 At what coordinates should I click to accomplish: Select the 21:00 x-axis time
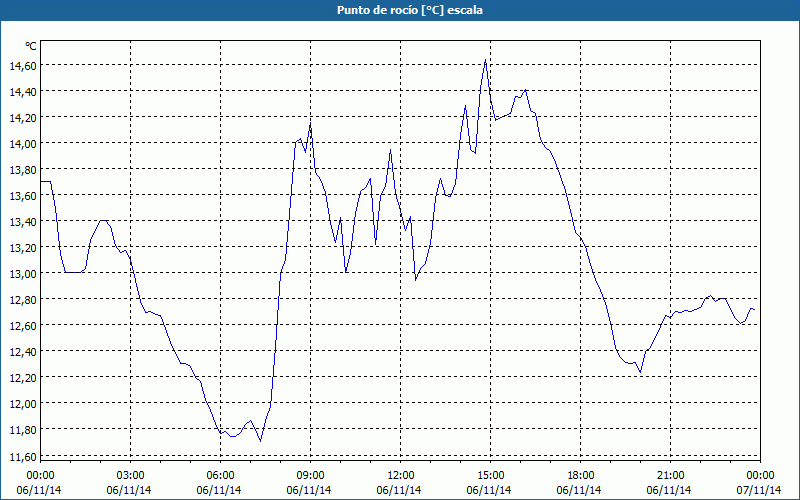[670, 476]
